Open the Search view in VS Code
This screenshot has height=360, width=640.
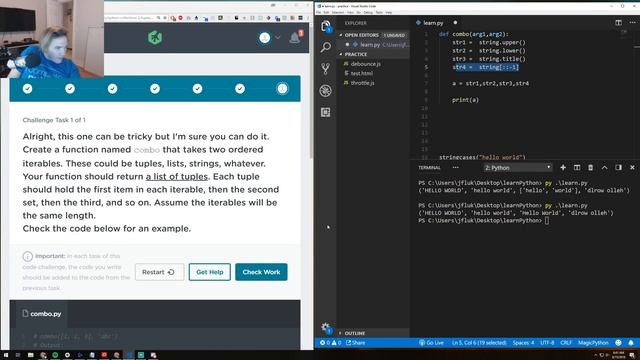325,47
